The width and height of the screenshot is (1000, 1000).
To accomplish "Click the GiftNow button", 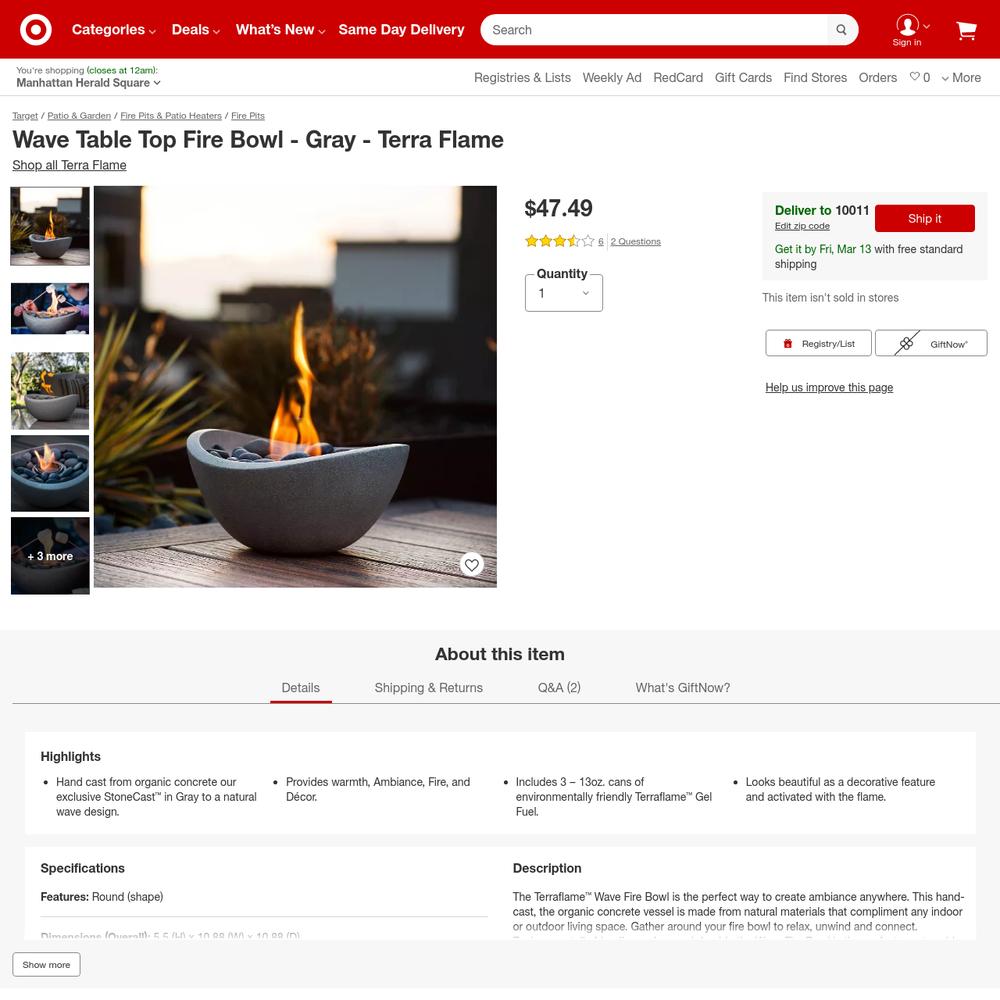I will tap(931, 343).
